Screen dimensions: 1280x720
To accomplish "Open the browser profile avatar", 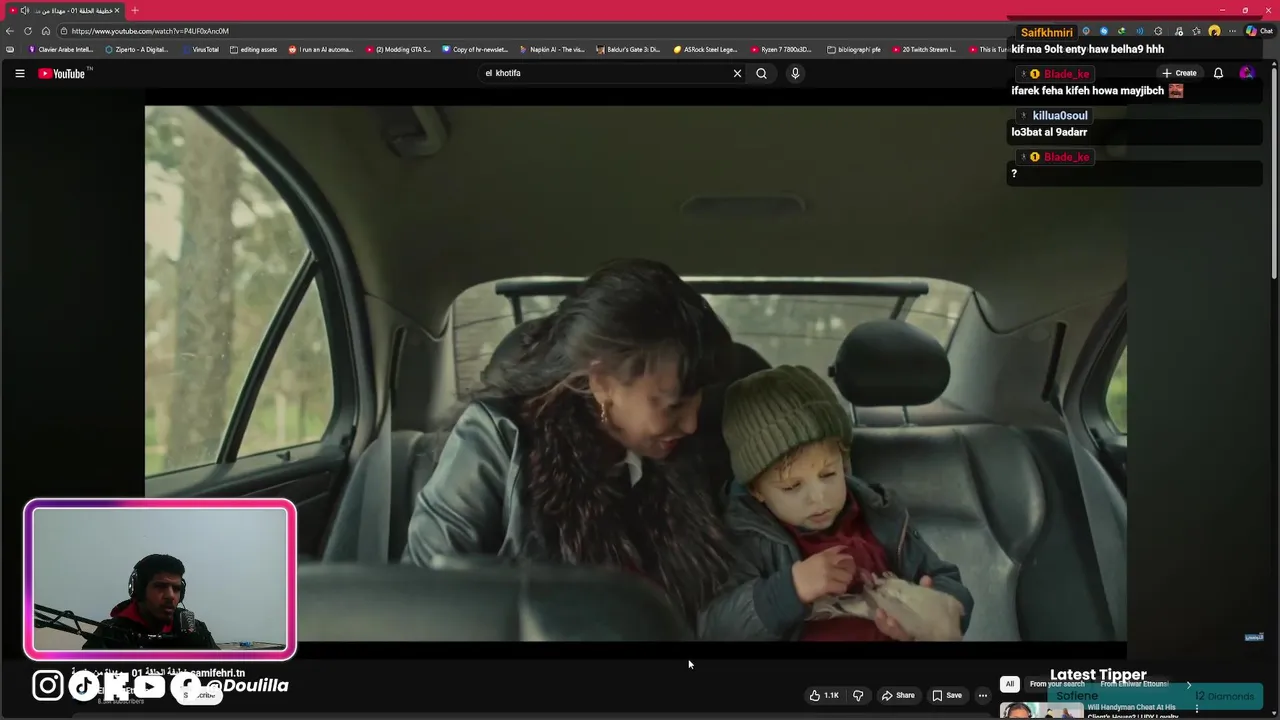I will (x=1214, y=31).
